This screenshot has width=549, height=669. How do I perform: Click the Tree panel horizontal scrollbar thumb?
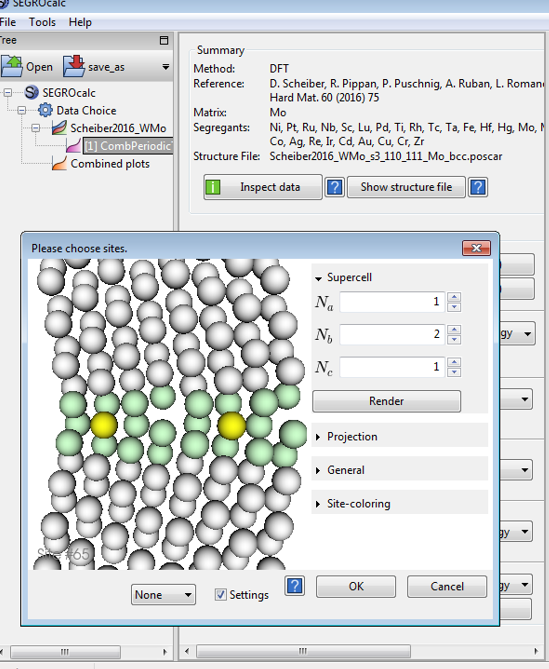[x=65, y=652]
